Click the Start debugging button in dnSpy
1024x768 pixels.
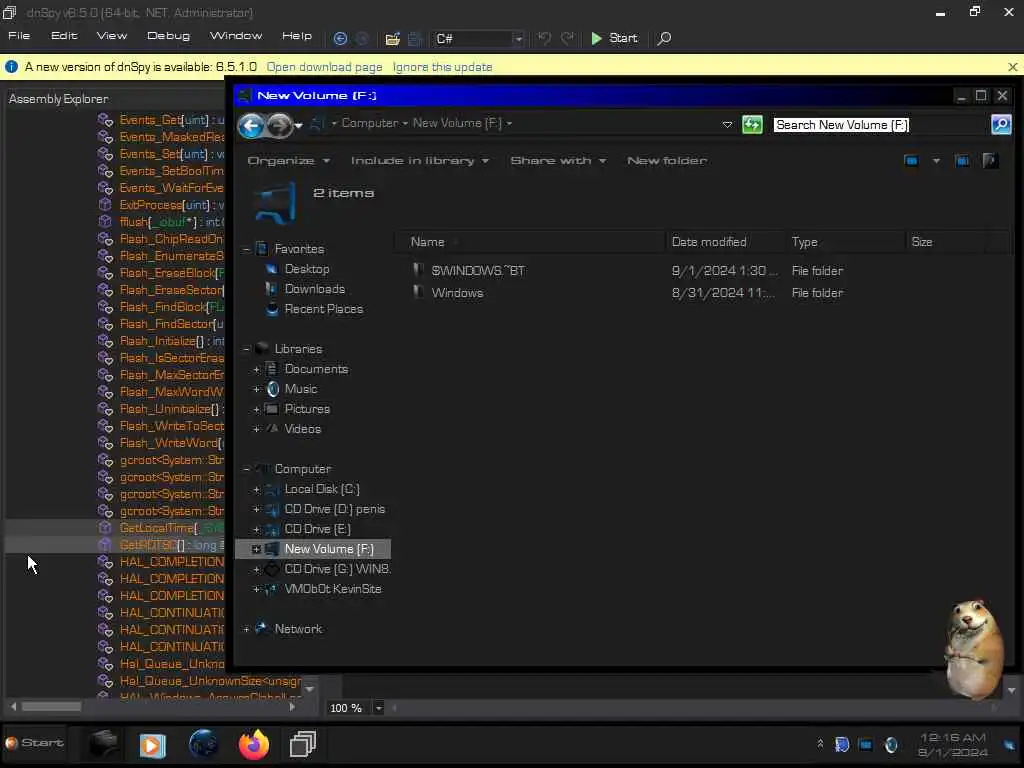point(614,39)
